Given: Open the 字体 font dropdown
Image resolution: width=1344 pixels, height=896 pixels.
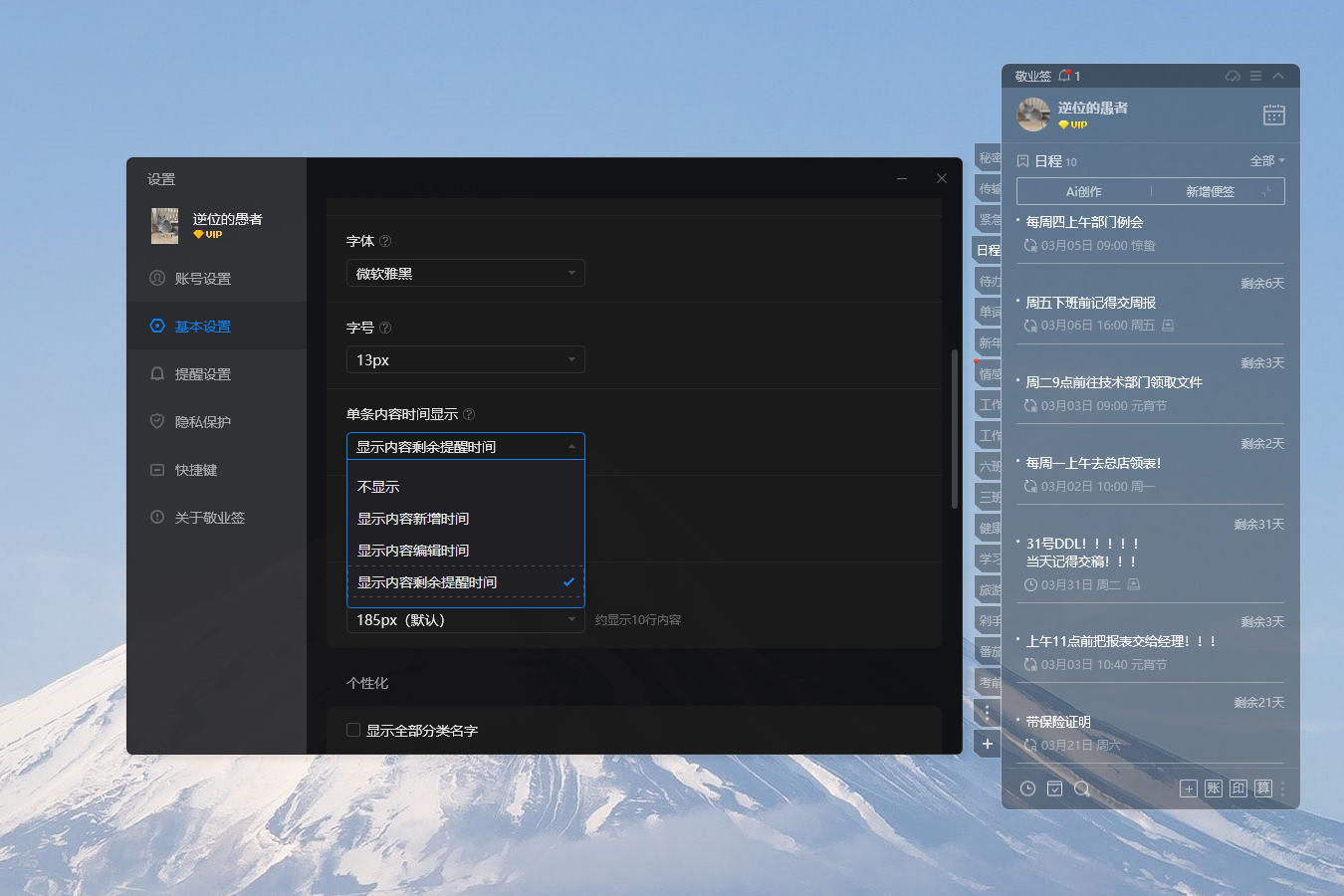Looking at the screenshot, I should point(465,273).
